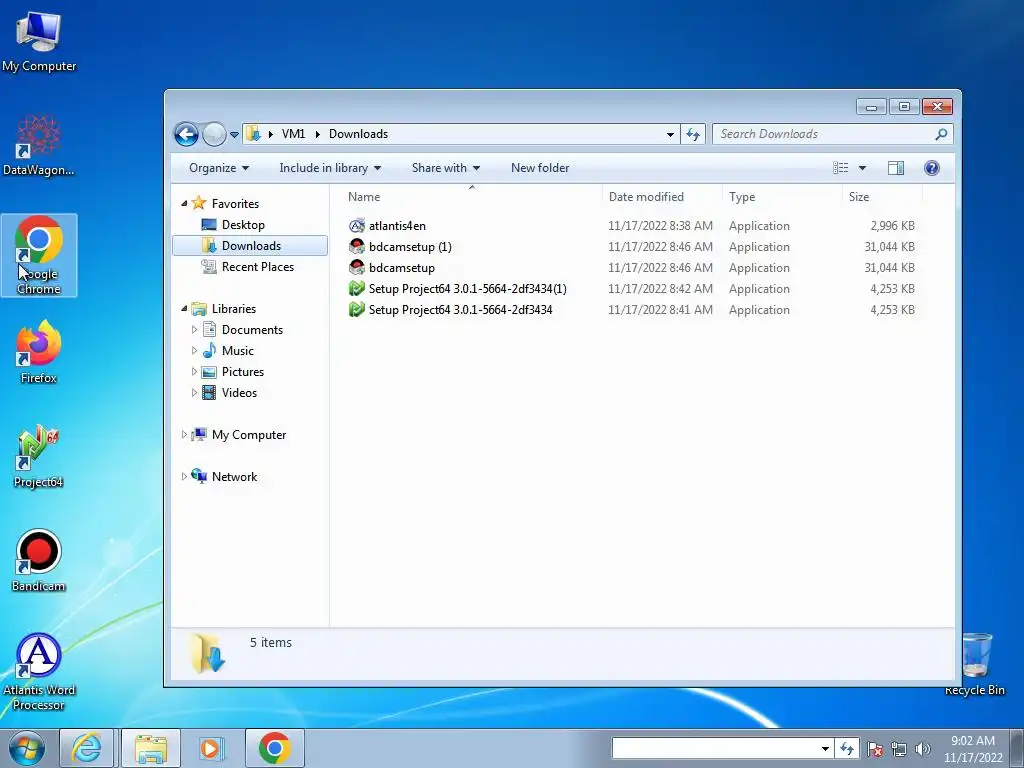Screen dimensions: 1024x768
Task: Go to Desktop in Favorites
Action: pyautogui.click(x=243, y=225)
